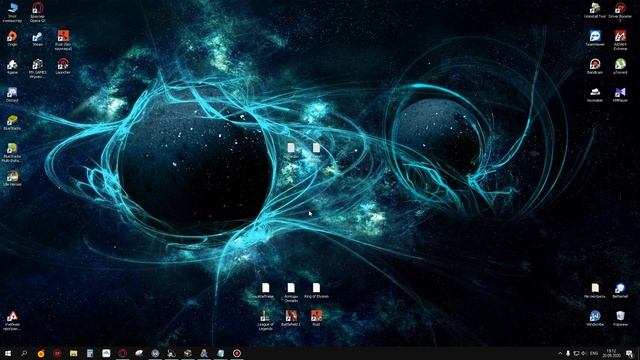Image resolution: width=640 pixels, height=360 pixels.
Task: Launch the Steam desktop shortcut
Action: 38,38
